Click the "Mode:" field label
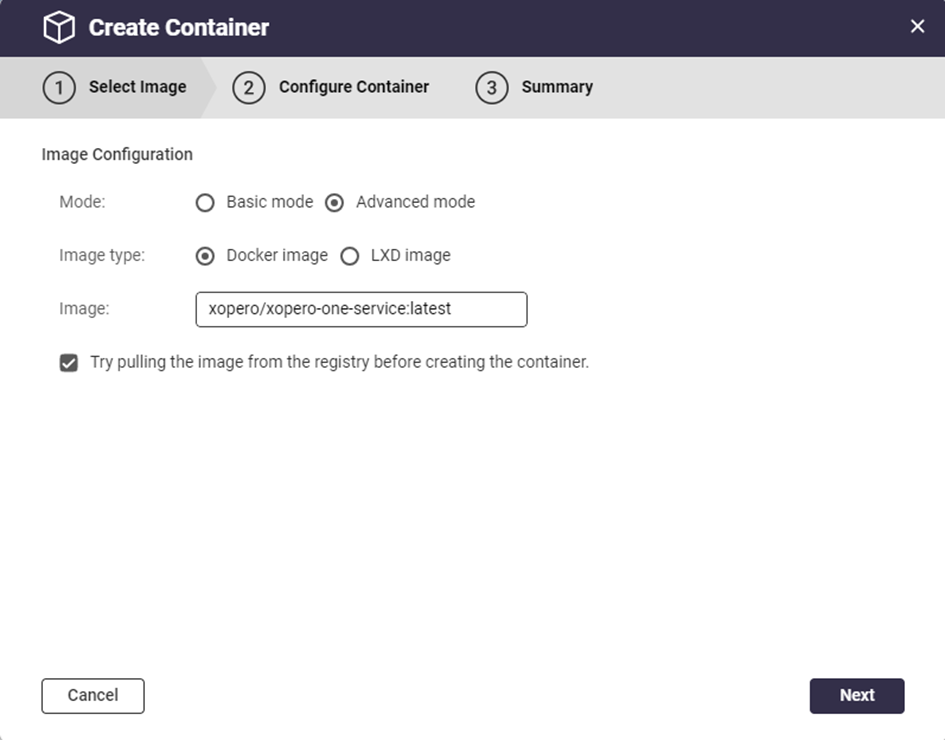This screenshot has height=740, width=945. (82, 202)
